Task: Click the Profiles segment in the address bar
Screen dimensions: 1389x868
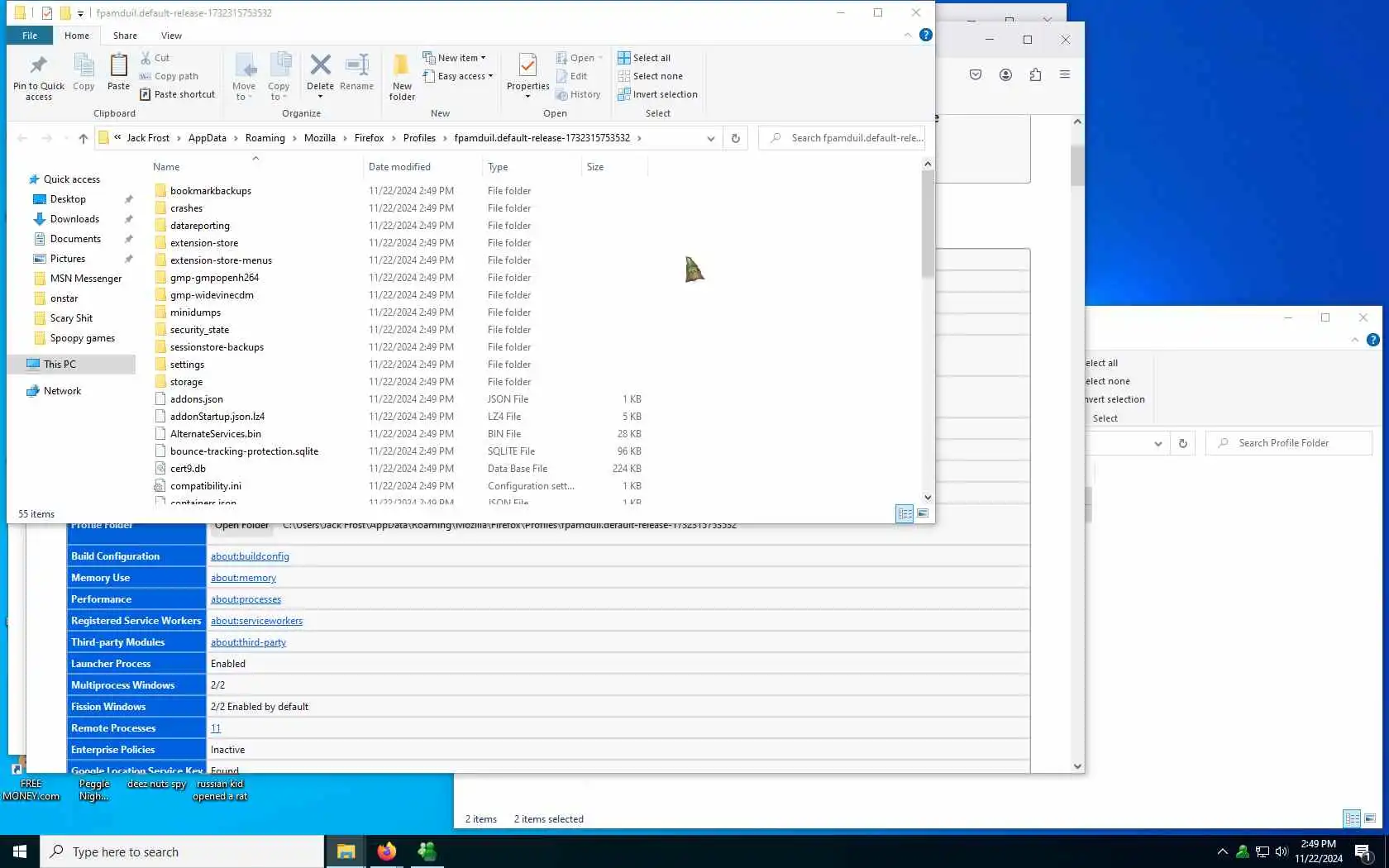Action: pos(419,138)
